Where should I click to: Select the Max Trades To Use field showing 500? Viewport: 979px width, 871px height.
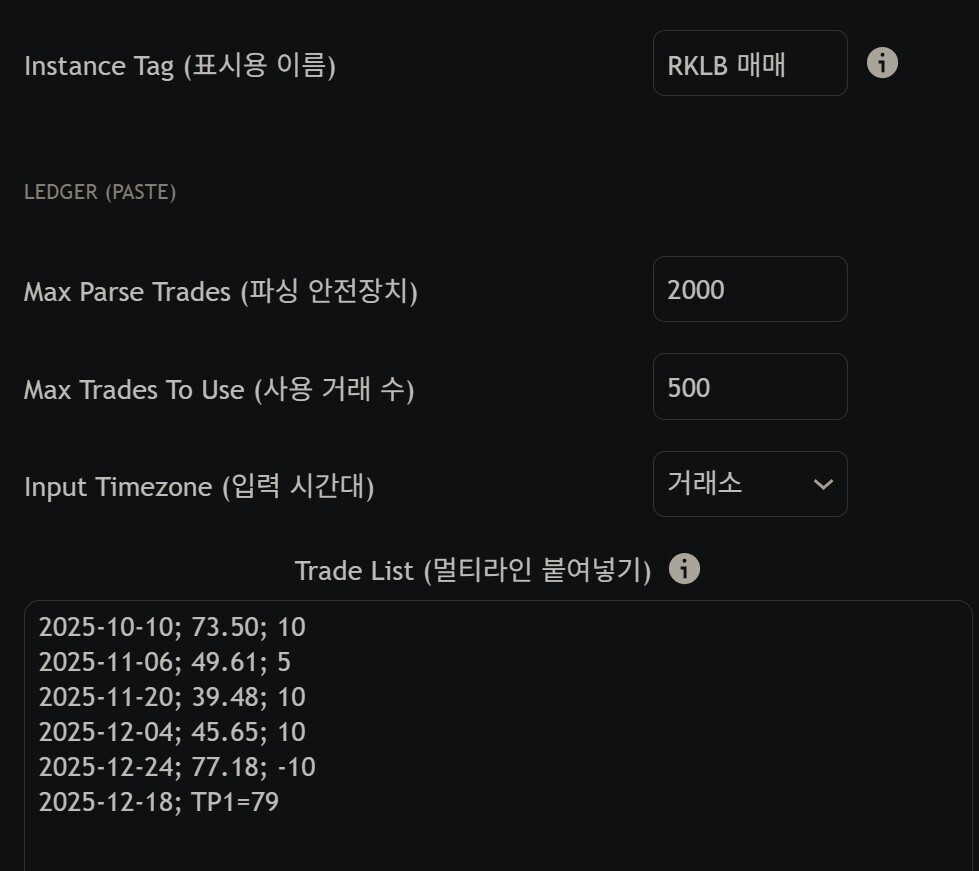[749, 387]
